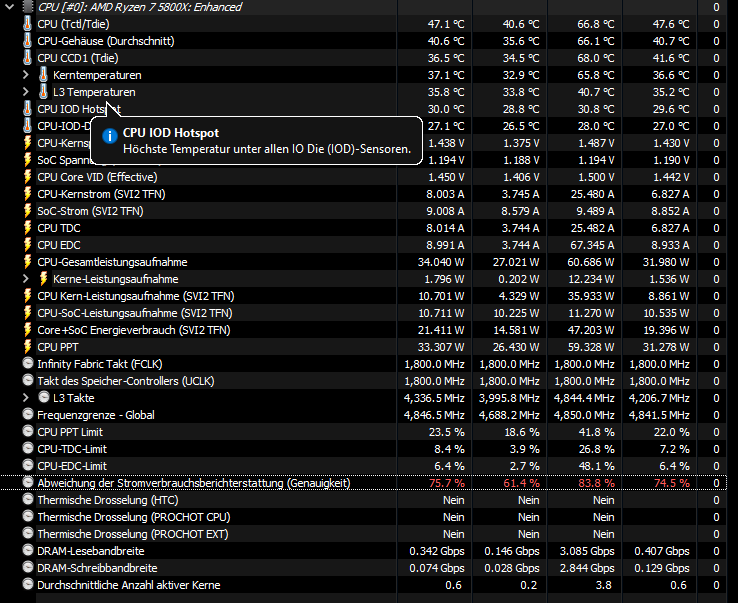Click lightning icon beside Kerne-Leistungsaufnahme
738x603 pixels.
(43, 279)
